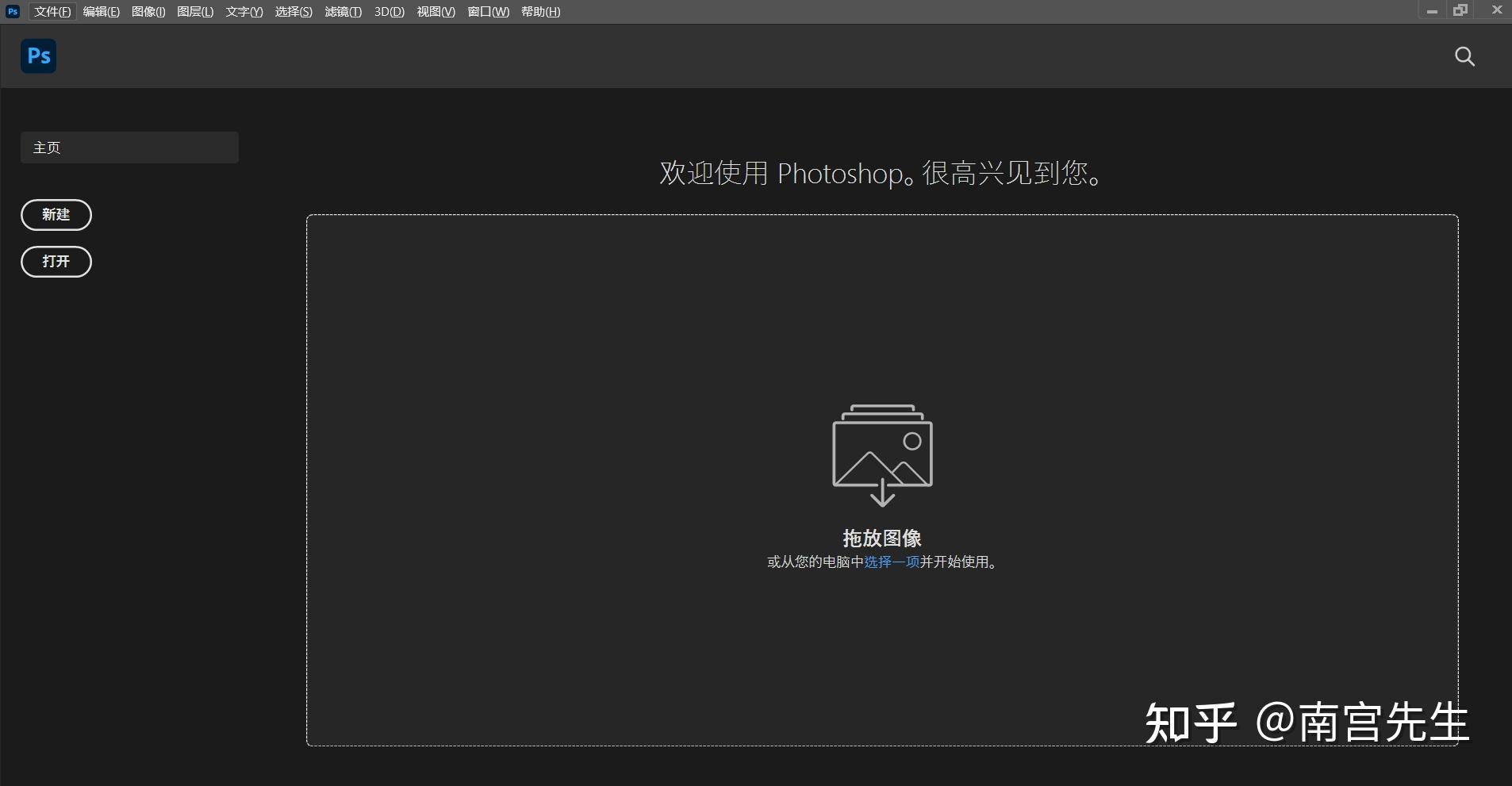
Task: Click the 新建 (New) button
Action: click(x=56, y=214)
